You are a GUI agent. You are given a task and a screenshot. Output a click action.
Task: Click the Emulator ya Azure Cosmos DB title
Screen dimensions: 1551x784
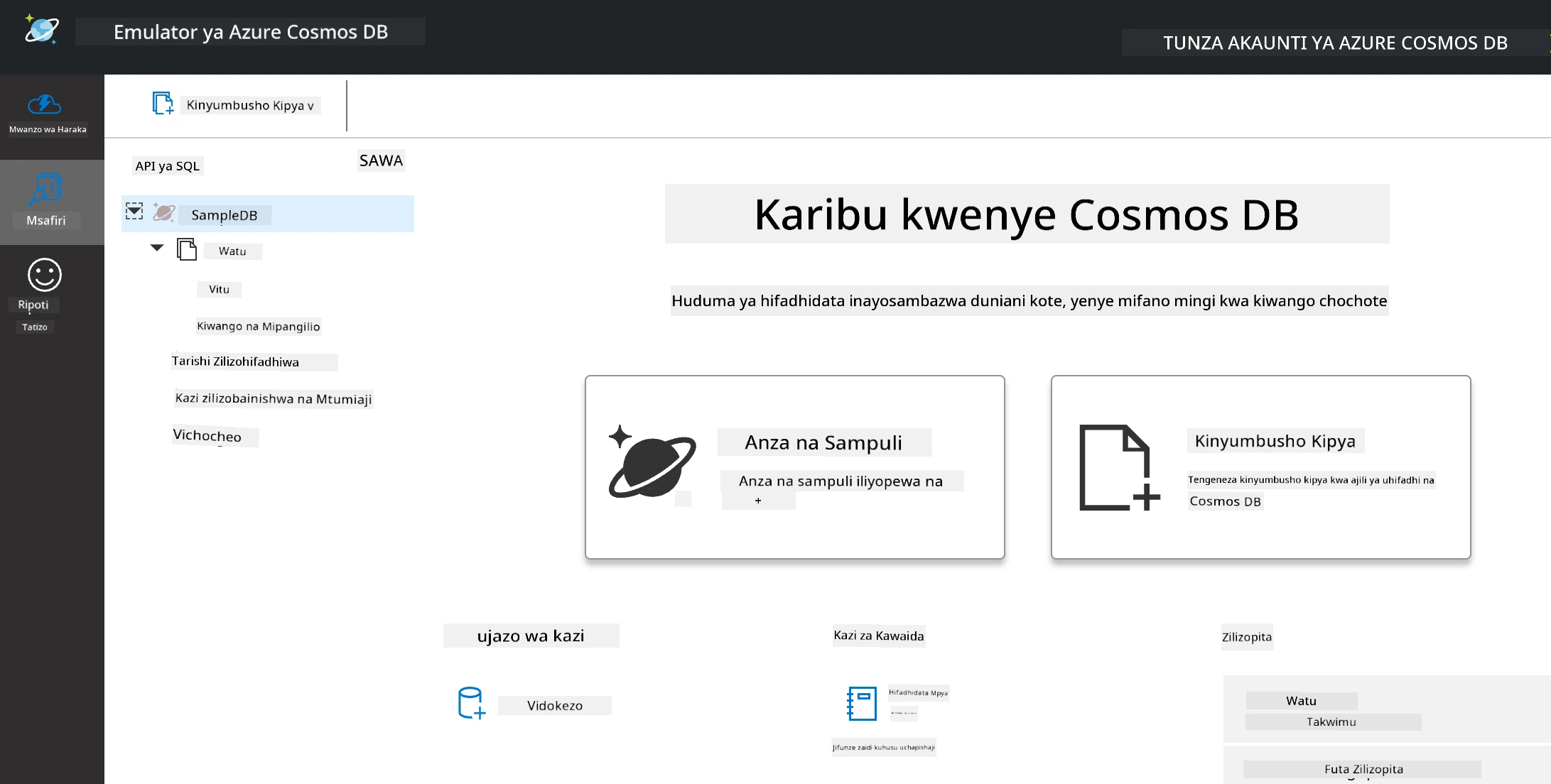tap(251, 32)
